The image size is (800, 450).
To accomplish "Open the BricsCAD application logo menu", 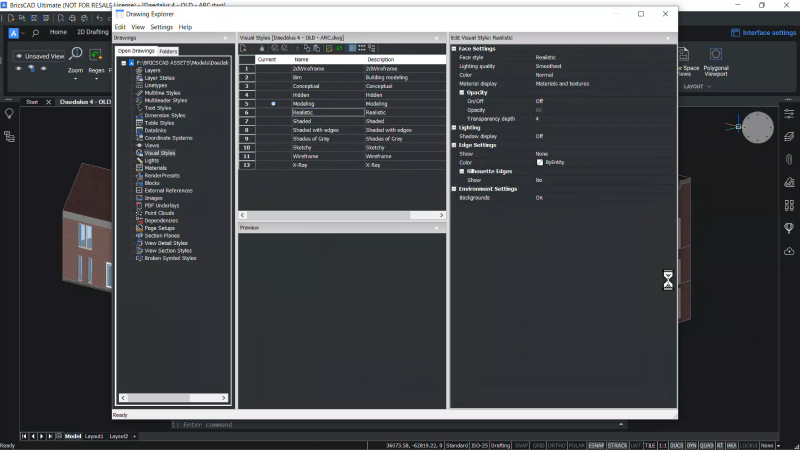I will click(x=14, y=33).
